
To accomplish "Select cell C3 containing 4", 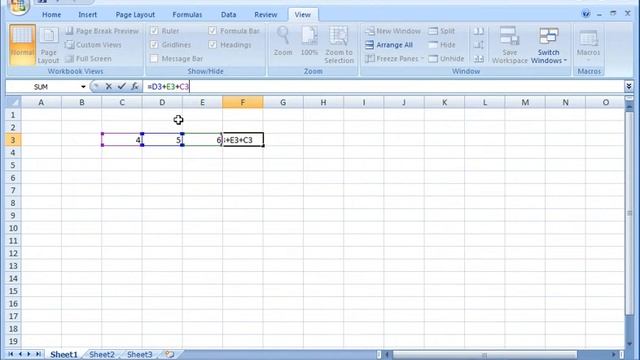I will [122, 140].
